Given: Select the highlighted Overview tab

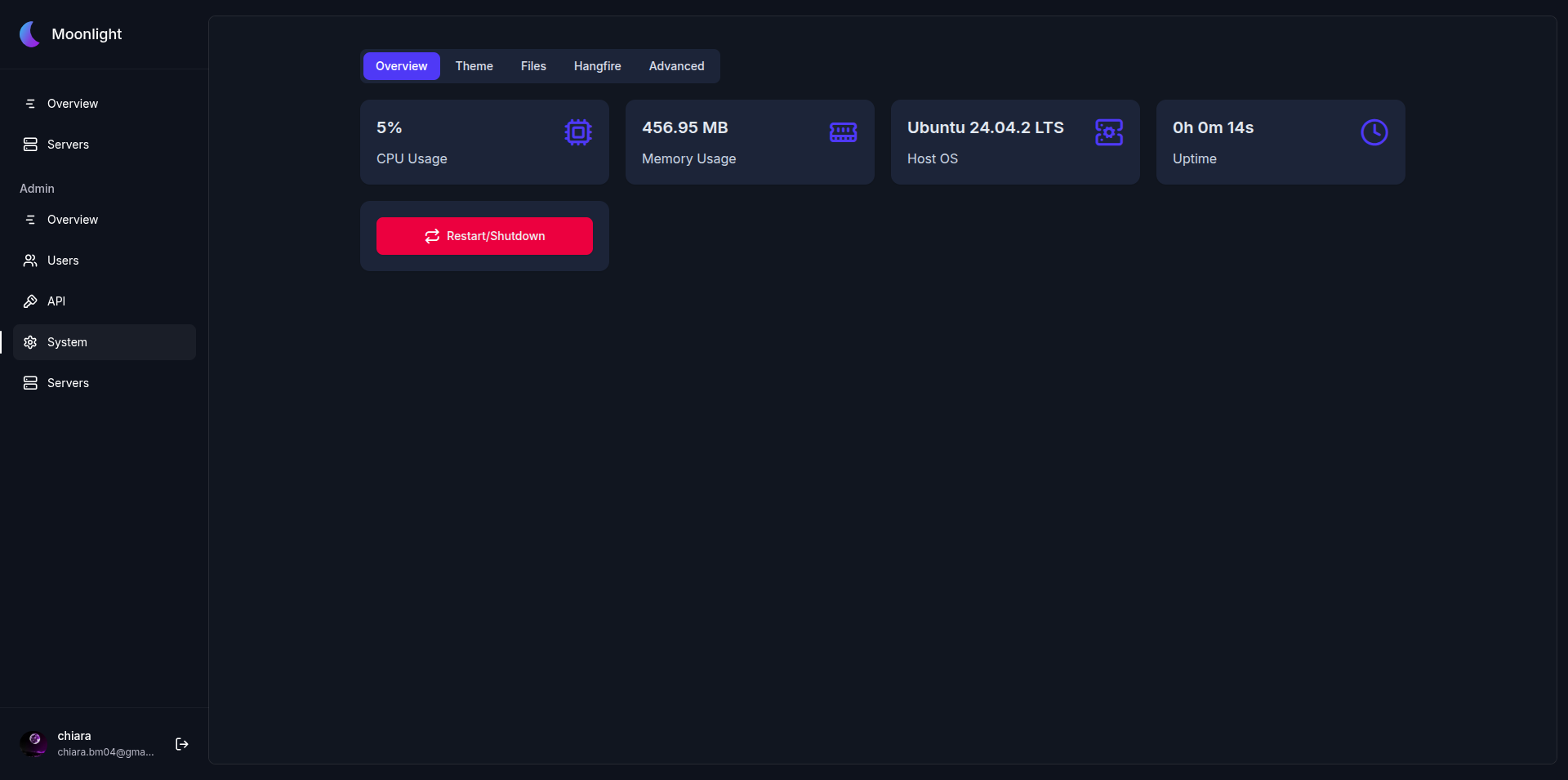Looking at the screenshot, I should 402,66.
